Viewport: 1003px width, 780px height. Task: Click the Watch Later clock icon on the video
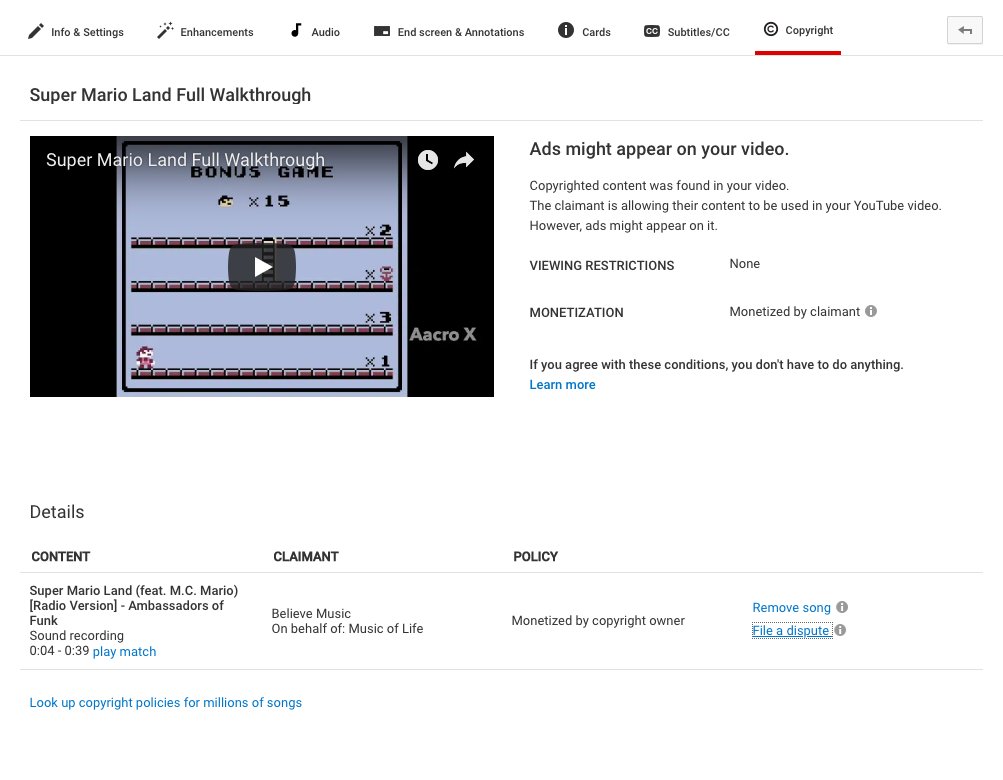pyautogui.click(x=428, y=160)
